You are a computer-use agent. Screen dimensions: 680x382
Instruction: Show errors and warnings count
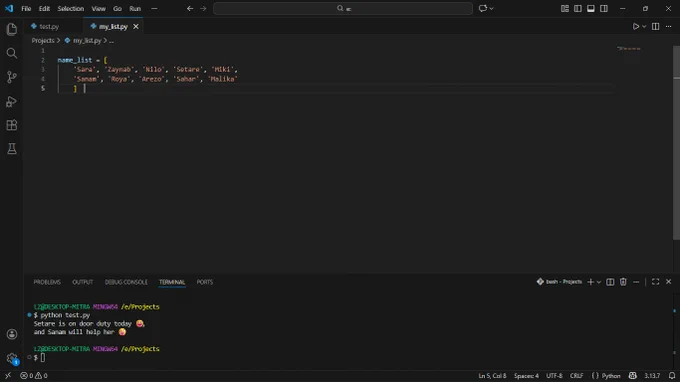click(34, 375)
